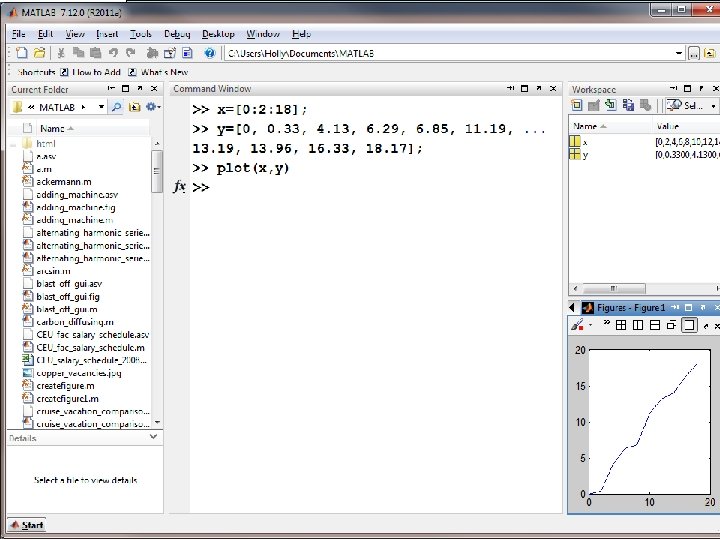Open MATLAB Help via question mark icon
720x540 pixels.
pos(208,52)
